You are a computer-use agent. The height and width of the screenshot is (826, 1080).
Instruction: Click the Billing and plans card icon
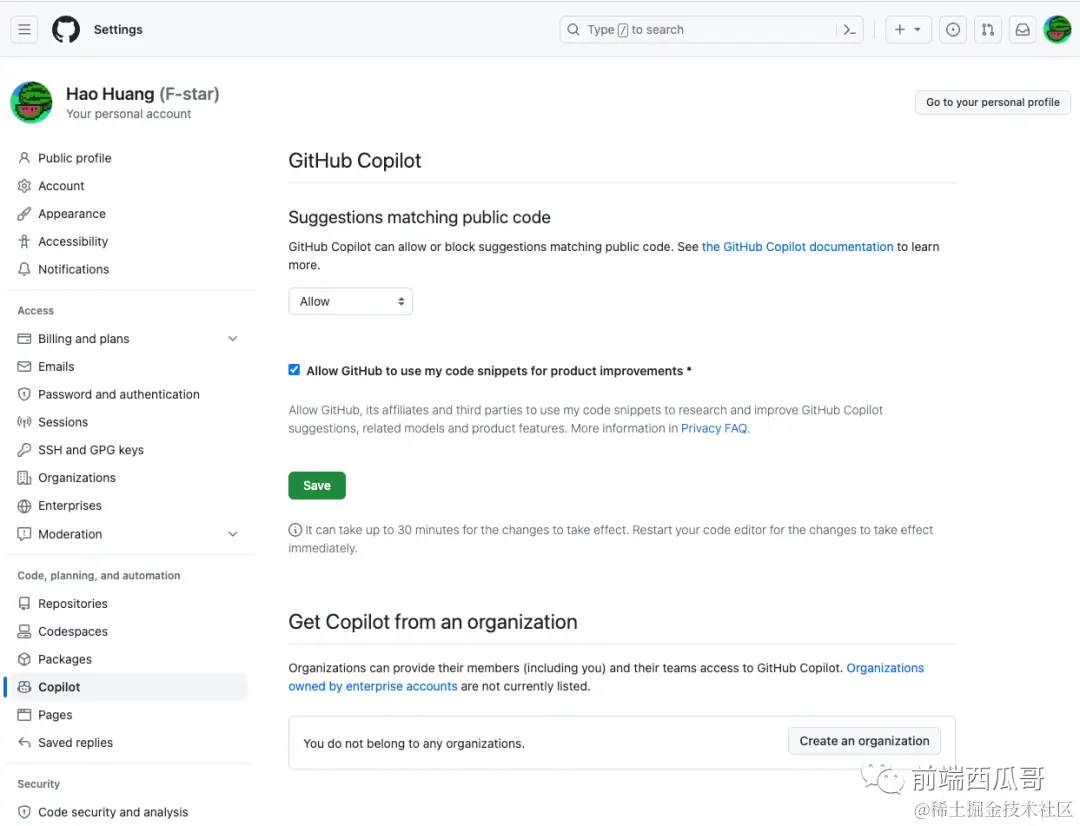[24, 339]
